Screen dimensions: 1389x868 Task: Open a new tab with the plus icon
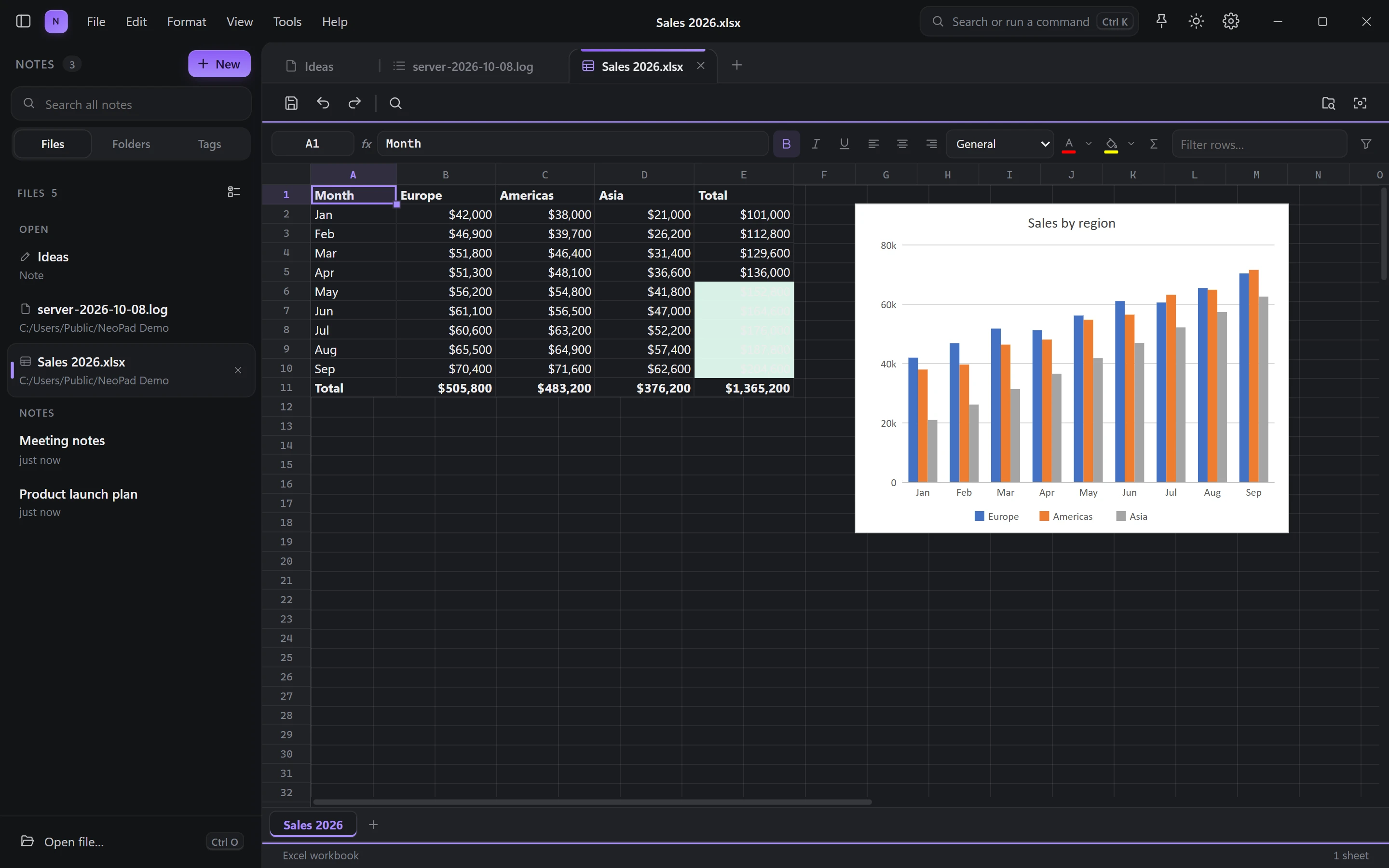click(x=737, y=65)
